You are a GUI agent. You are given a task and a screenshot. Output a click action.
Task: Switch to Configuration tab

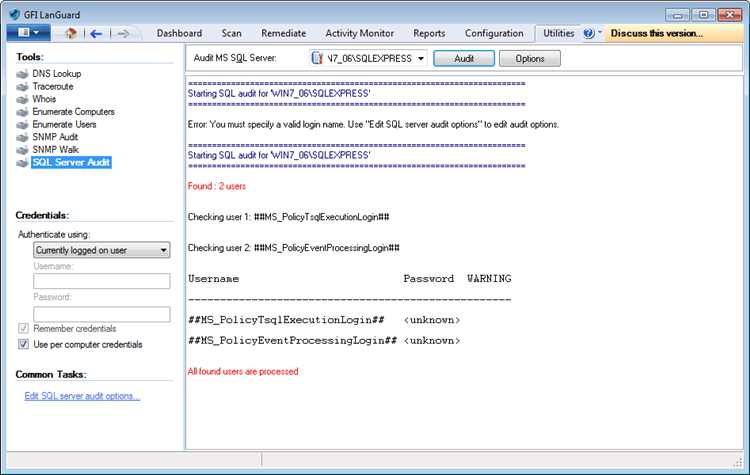494,33
